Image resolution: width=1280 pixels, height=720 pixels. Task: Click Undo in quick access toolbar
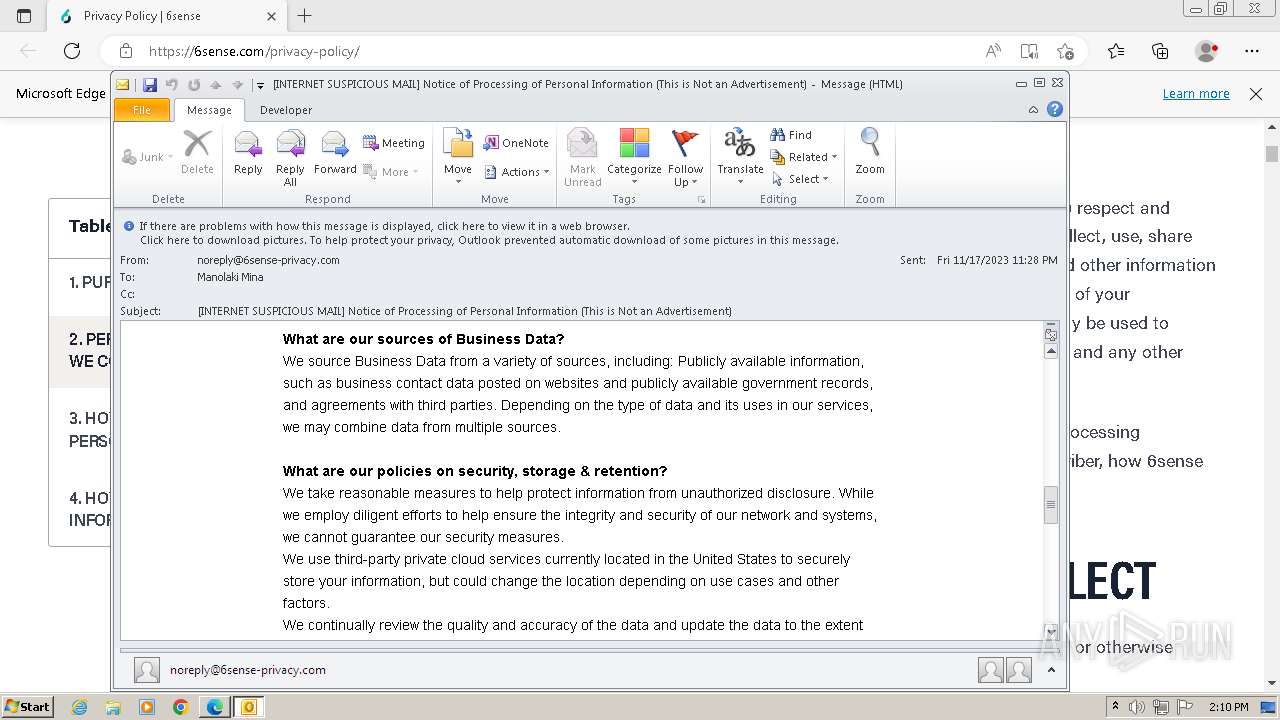172,85
